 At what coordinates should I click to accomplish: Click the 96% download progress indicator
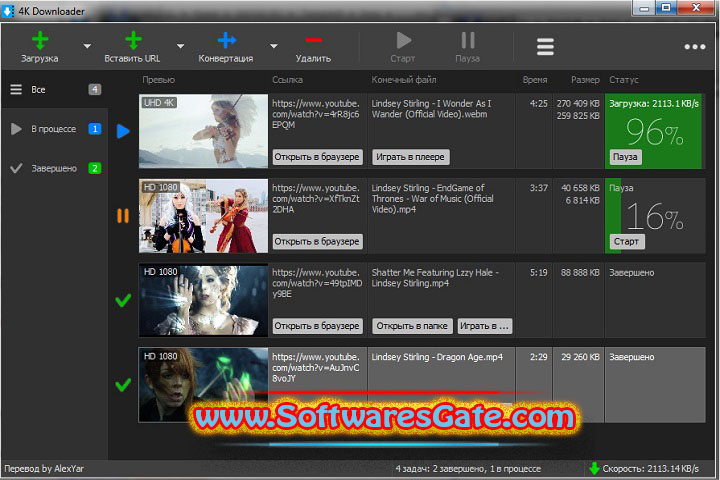[x=655, y=132]
